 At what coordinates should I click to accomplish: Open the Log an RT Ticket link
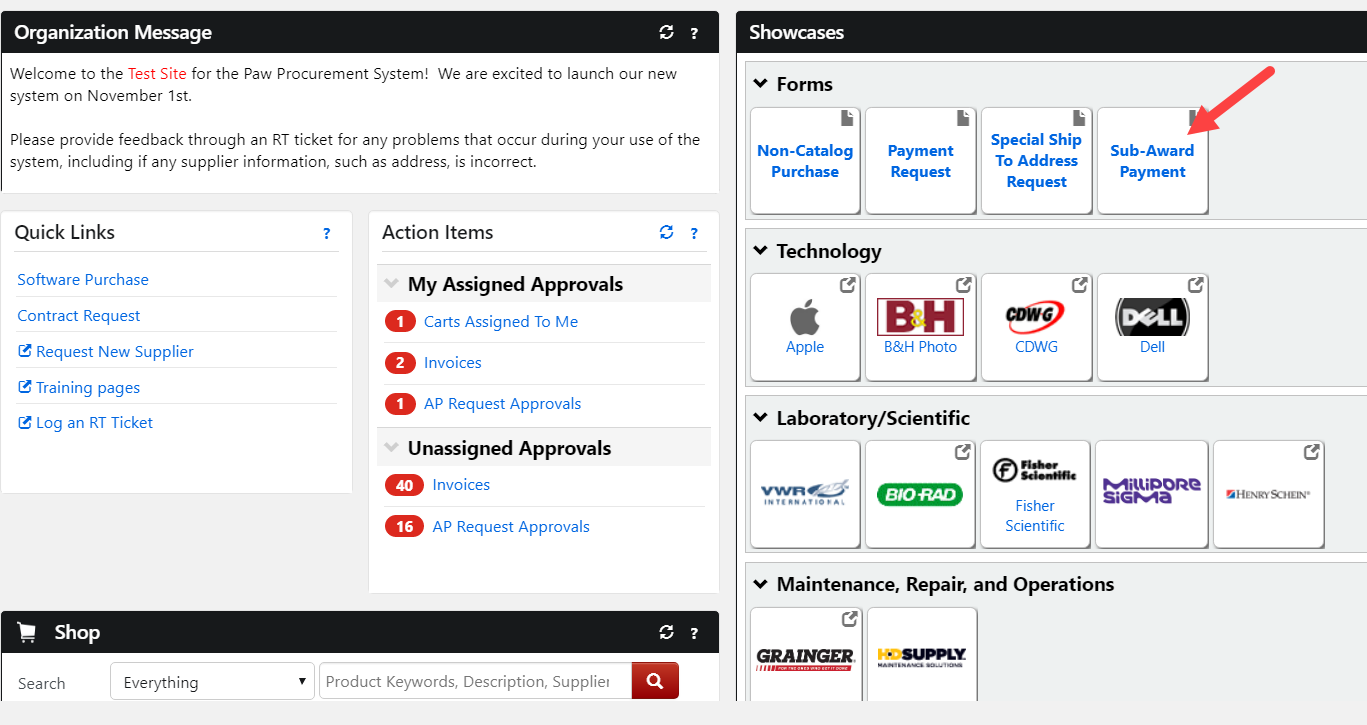[x=94, y=423]
